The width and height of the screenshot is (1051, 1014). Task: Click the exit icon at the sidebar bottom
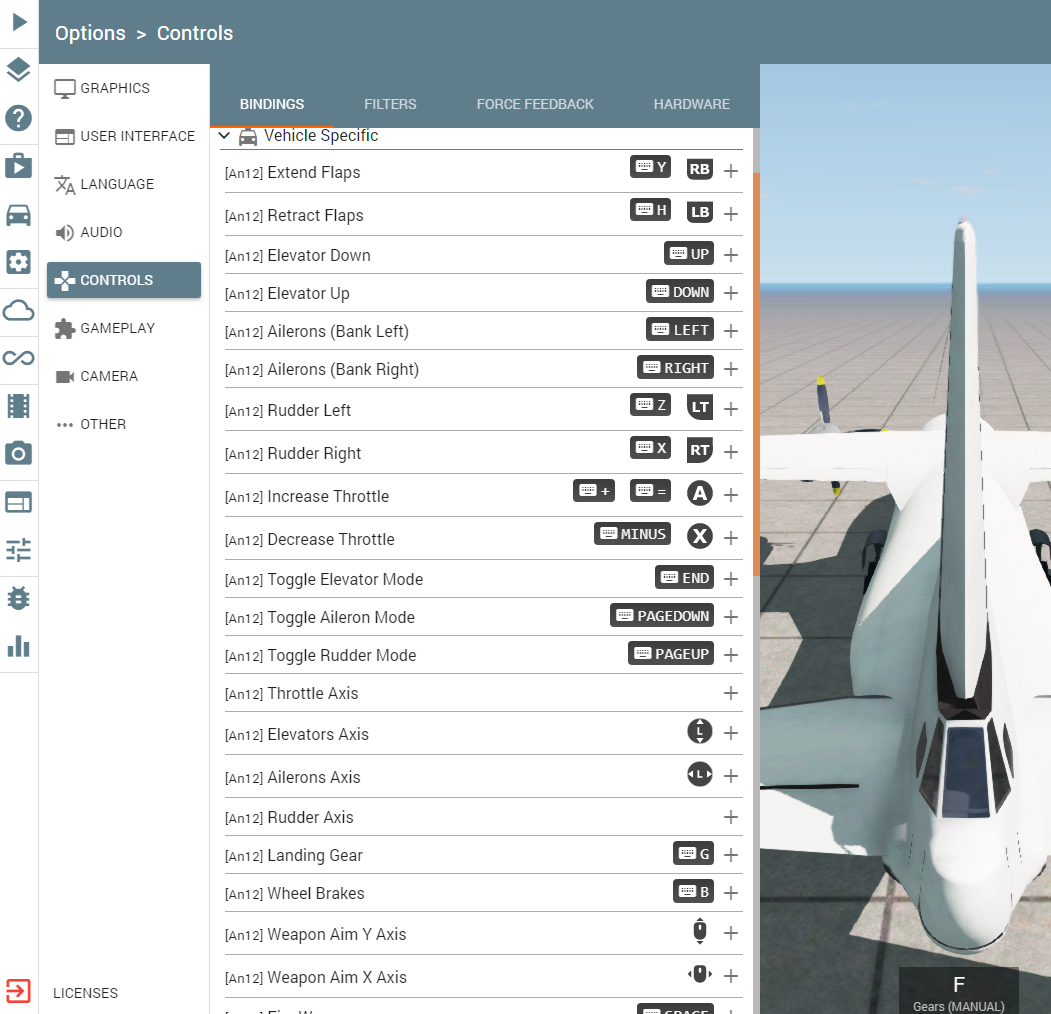[x=19, y=991]
